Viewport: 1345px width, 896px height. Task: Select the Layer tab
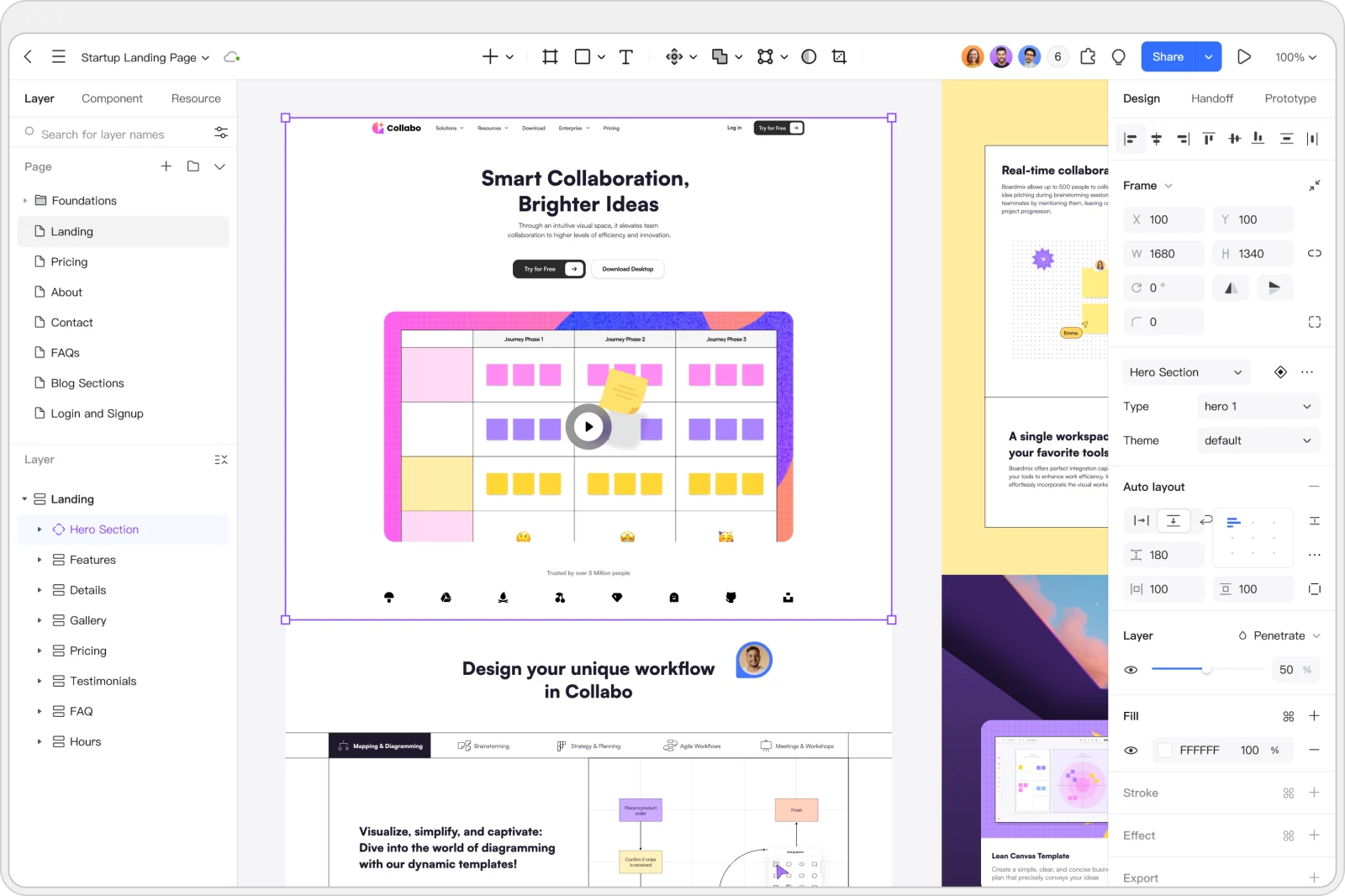click(40, 98)
